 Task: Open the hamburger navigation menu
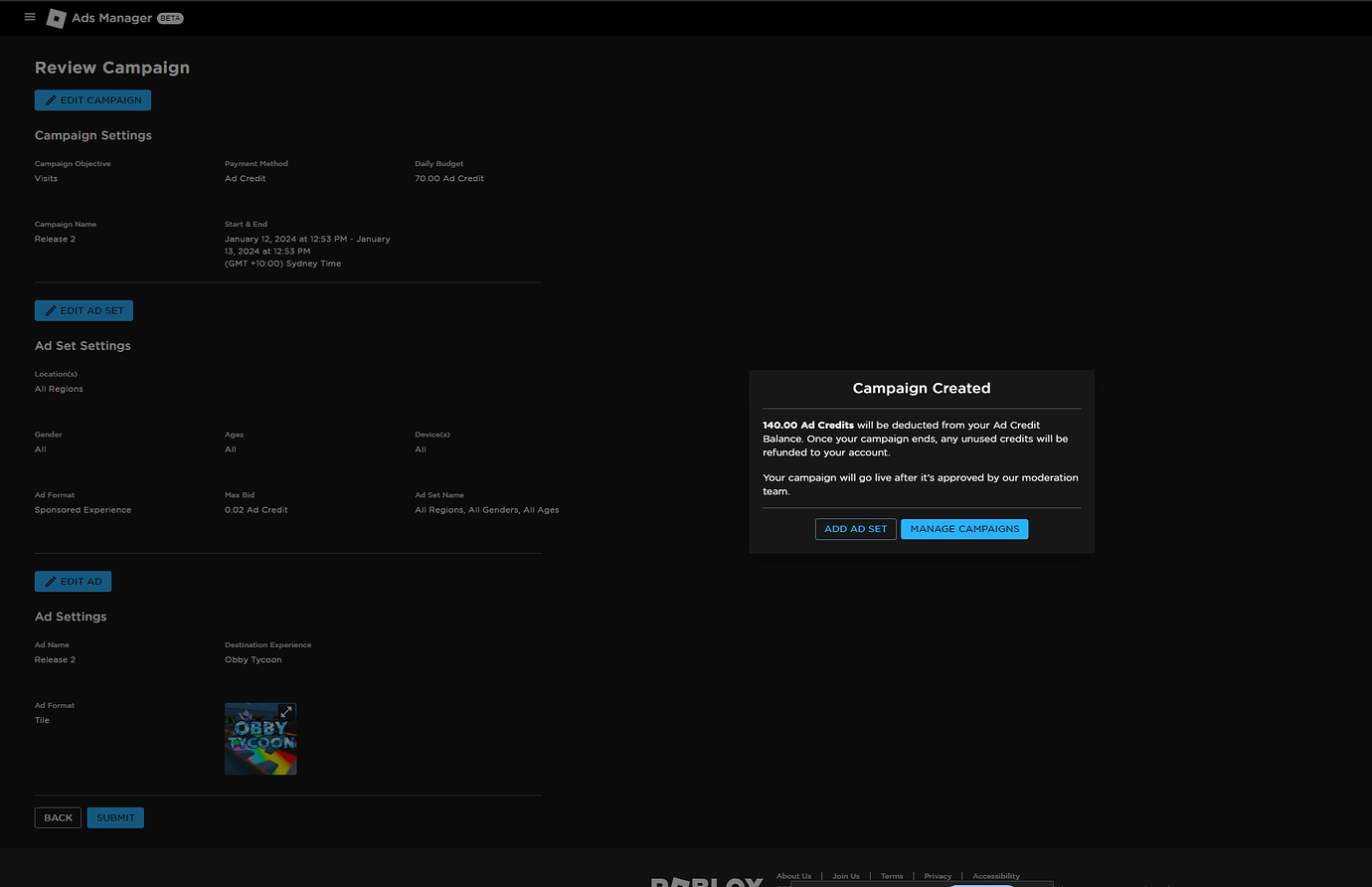29,17
